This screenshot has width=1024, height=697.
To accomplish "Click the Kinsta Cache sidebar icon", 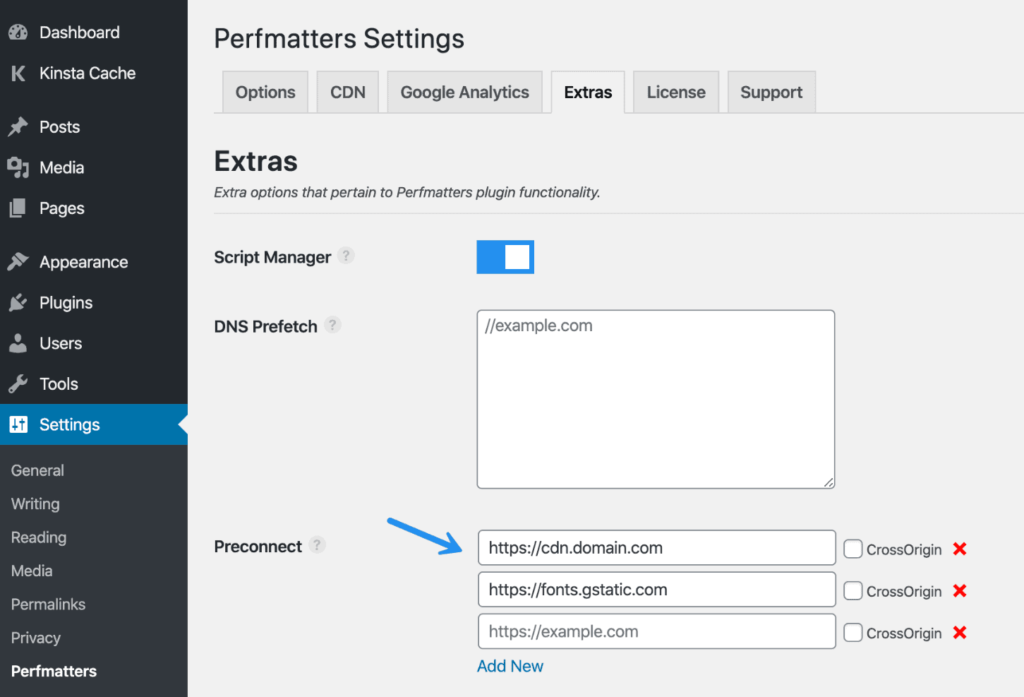I will (17, 73).
